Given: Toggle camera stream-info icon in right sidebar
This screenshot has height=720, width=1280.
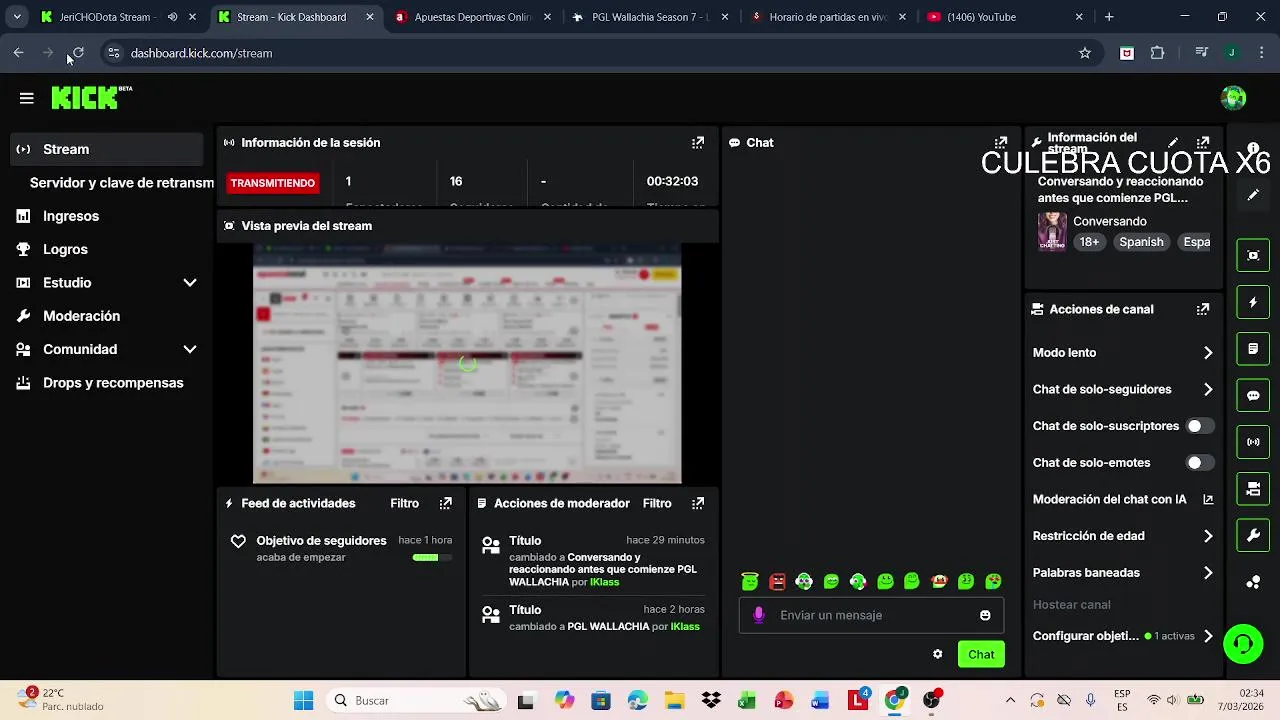Looking at the screenshot, I should (1253, 489).
